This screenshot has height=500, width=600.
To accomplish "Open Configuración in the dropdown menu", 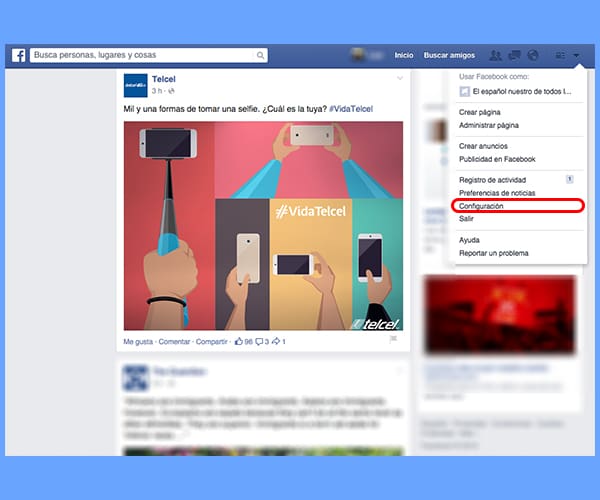I will click(x=481, y=206).
